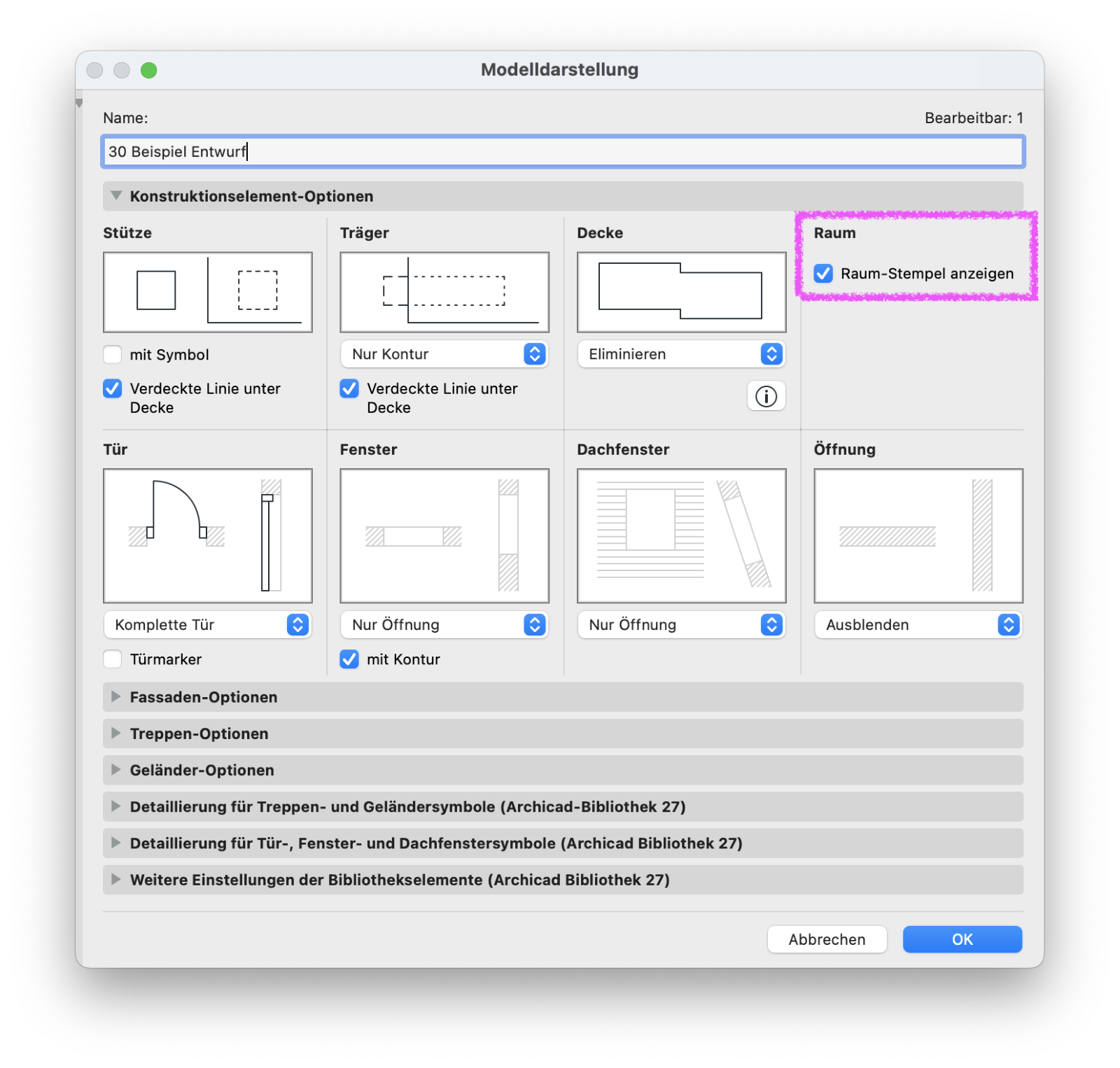Screen dimensions: 1120x1068
Task: Click the Fenster preview image
Action: pyautogui.click(x=444, y=535)
